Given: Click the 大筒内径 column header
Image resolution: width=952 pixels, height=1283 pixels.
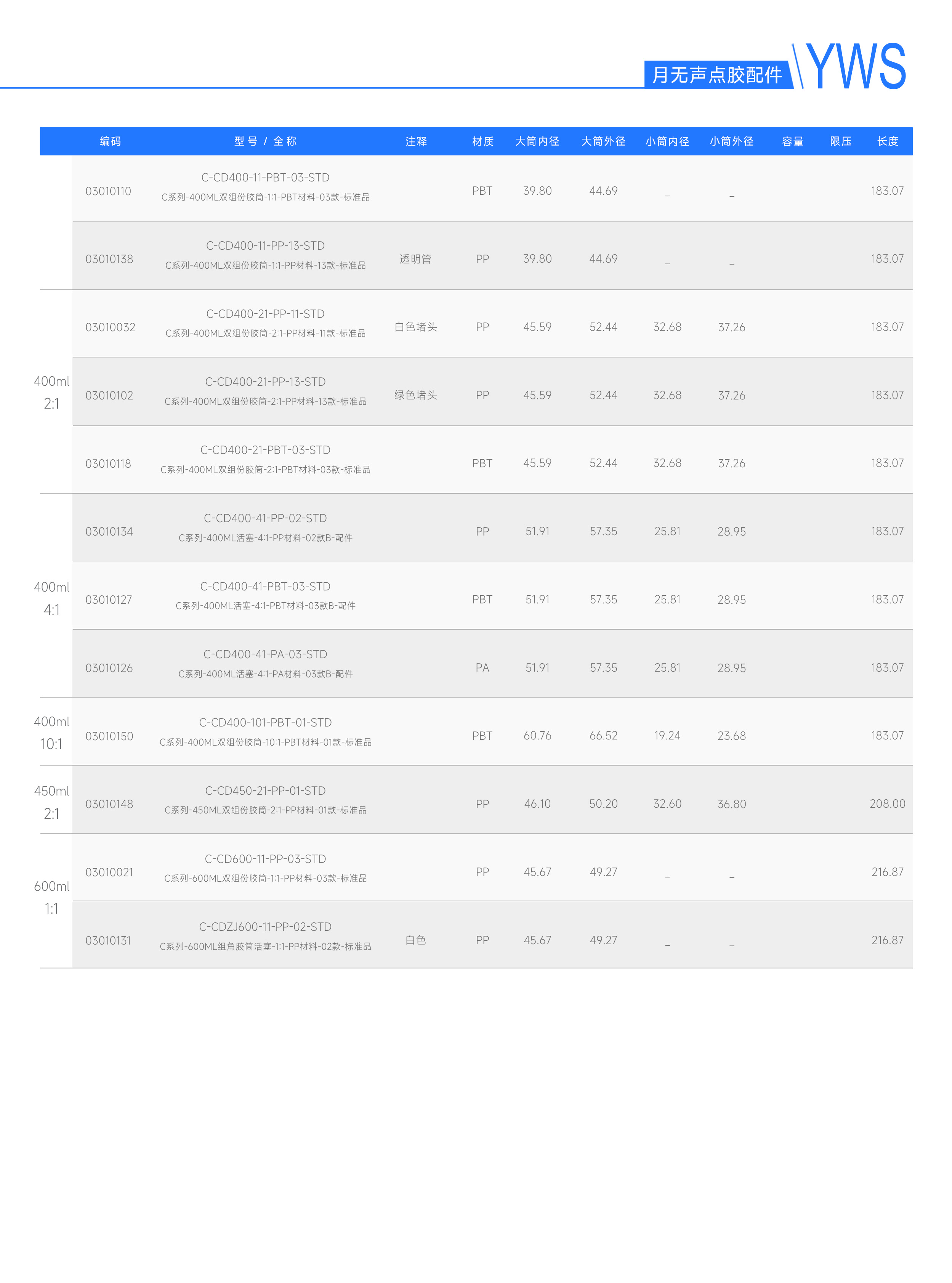Looking at the screenshot, I should pyautogui.click(x=537, y=141).
